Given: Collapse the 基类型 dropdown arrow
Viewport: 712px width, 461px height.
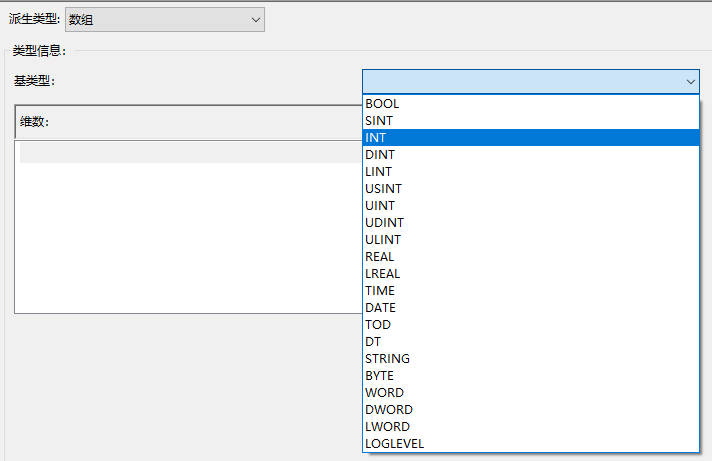Looking at the screenshot, I should pyautogui.click(x=690, y=81).
